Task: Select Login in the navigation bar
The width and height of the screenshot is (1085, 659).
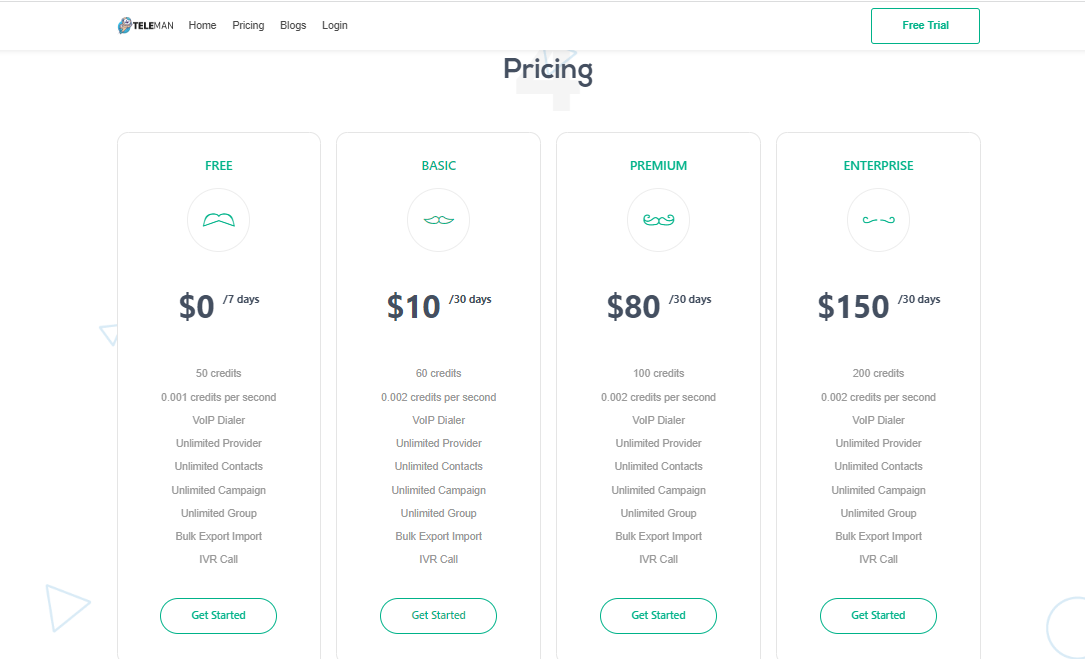Action: point(335,26)
